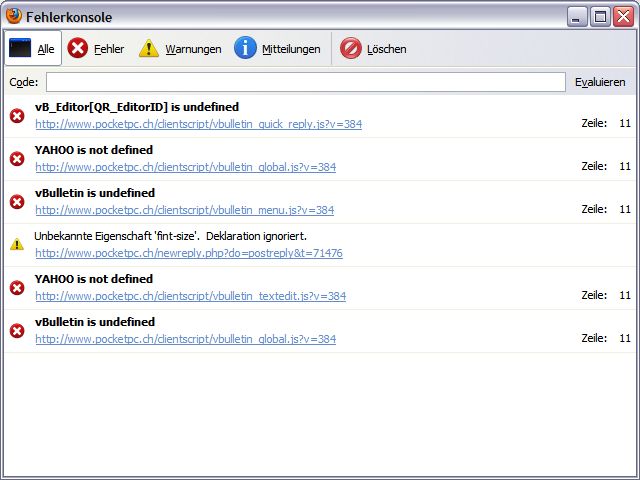The width and height of the screenshot is (640, 480).
Task: Select 'Unbekannte Eigenschaft fint-size' warning text
Action: coord(170,236)
